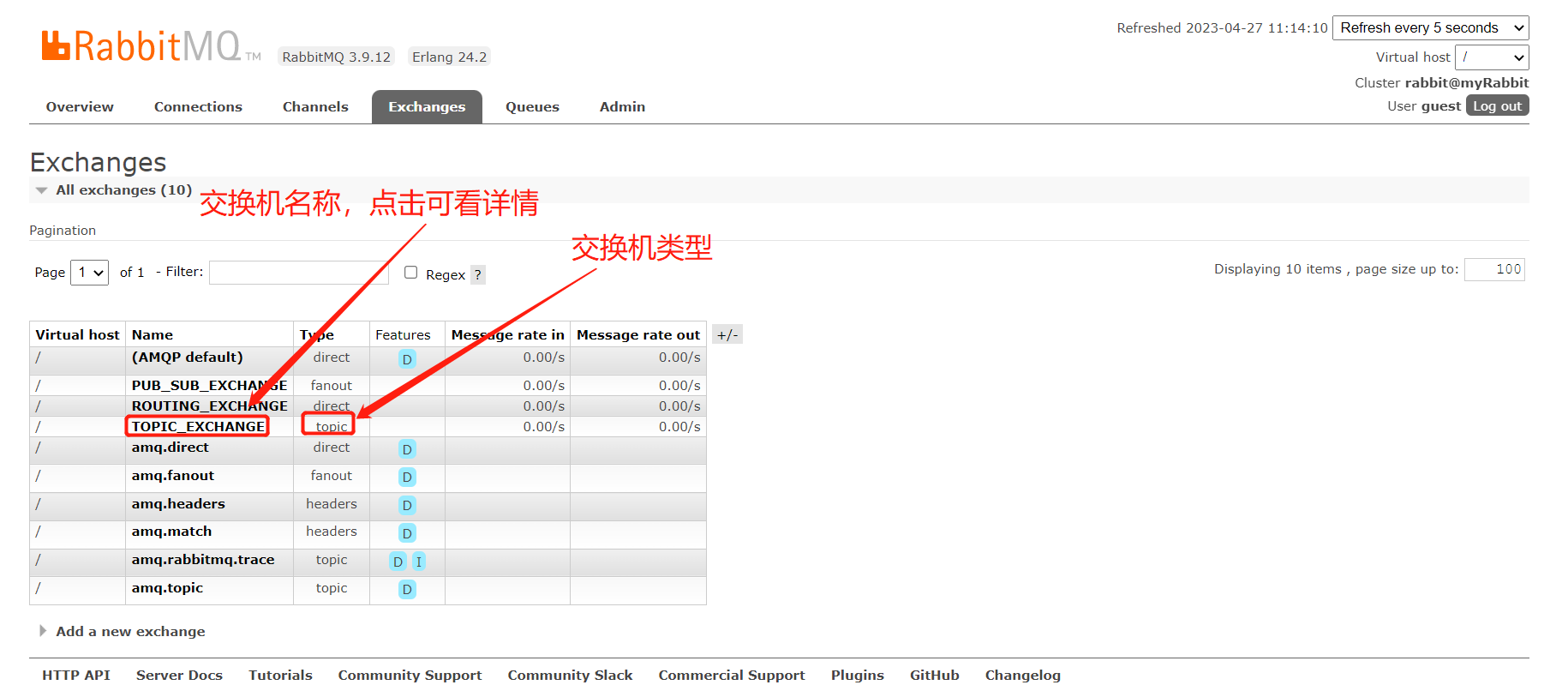Click the D badge for AMQP default exchange
The height and width of the screenshot is (697, 1568).
pos(407,359)
